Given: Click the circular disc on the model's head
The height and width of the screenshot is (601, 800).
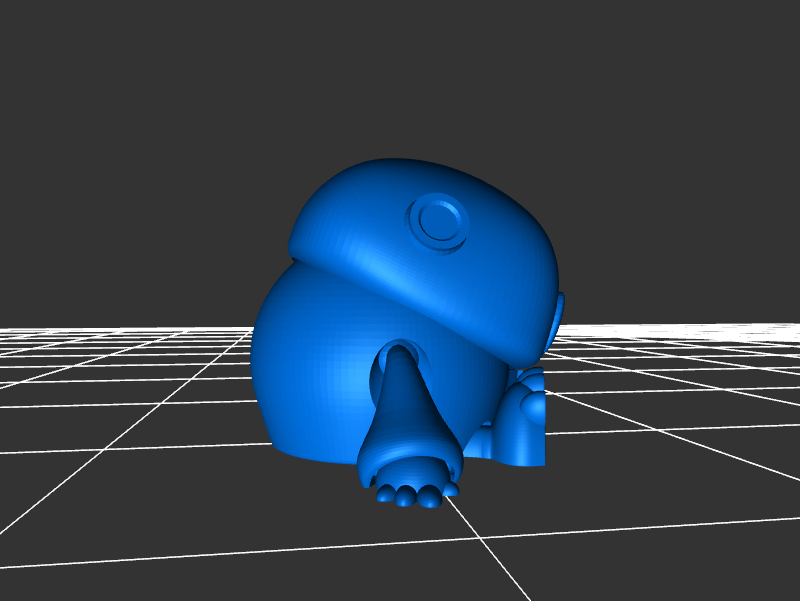Looking at the screenshot, I should 438,220.
